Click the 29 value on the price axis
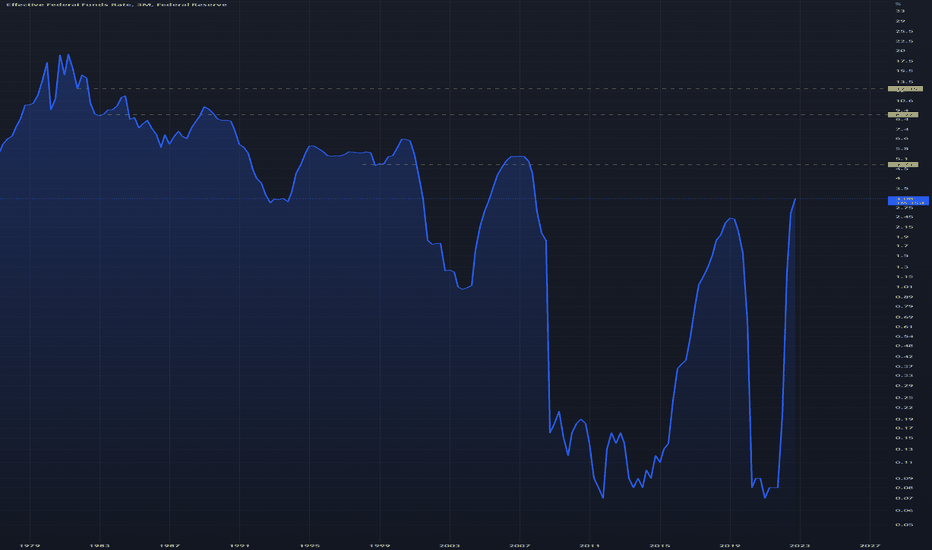Image resolution: width=932 pixels, height=550 pixels. [900, 21]
